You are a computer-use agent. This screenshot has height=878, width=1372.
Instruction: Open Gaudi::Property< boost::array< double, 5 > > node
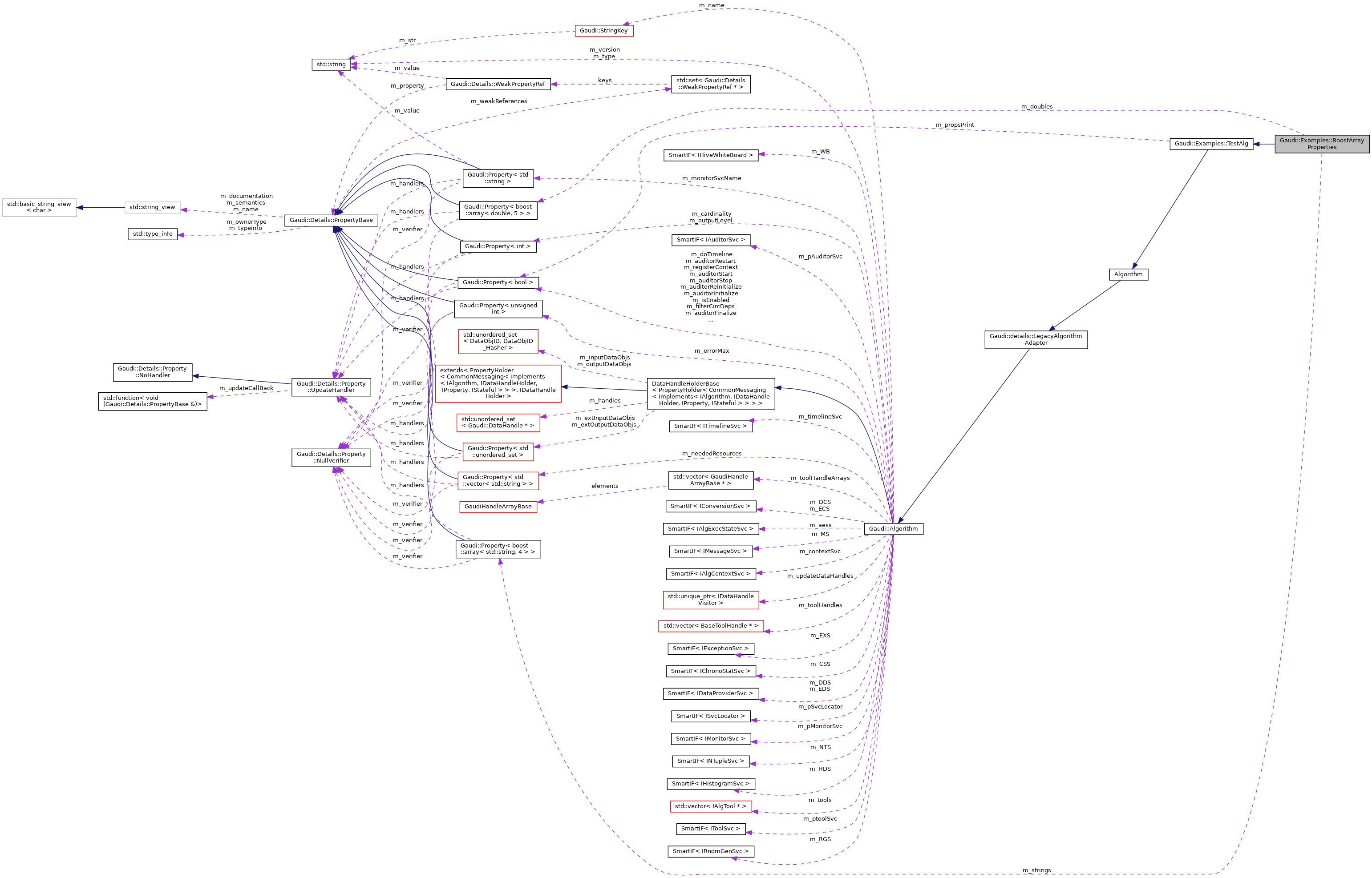498,210
